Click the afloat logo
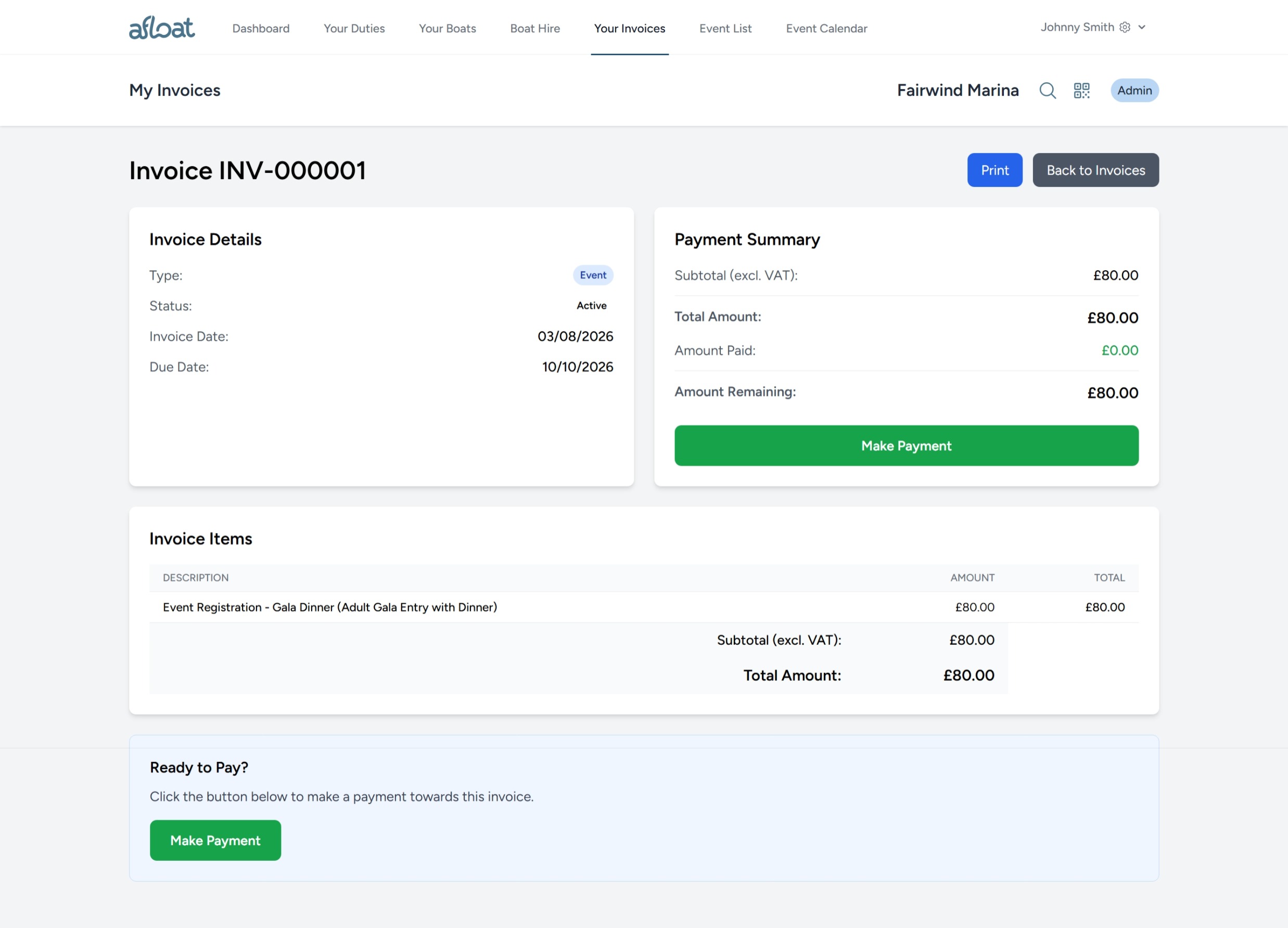Screen dimensions: 1288x928 pos(162,27)
